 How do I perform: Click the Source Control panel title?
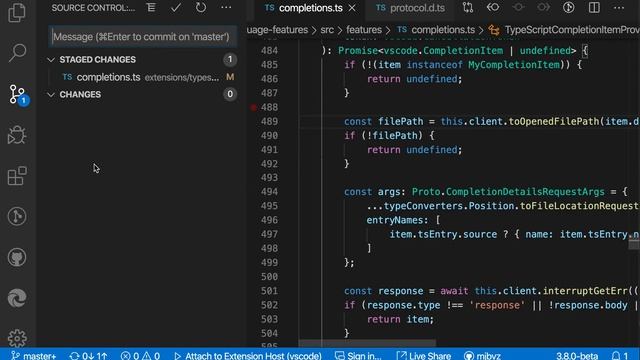(x=93, y=8)
